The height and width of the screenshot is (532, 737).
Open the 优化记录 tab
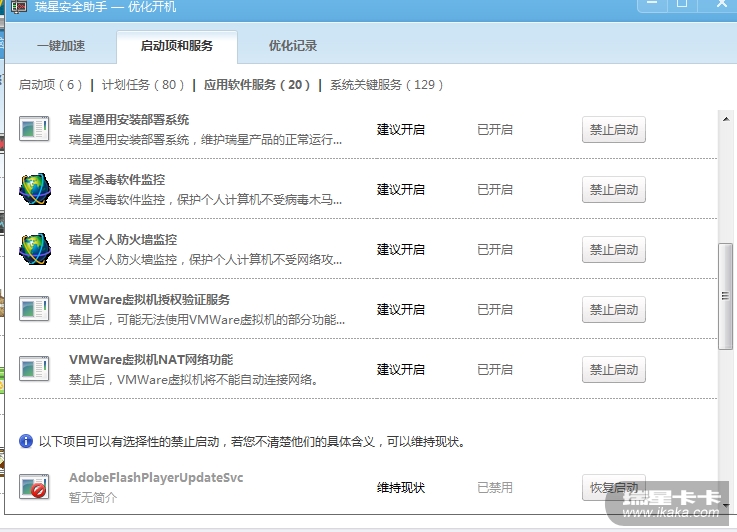tap(292, 46)
